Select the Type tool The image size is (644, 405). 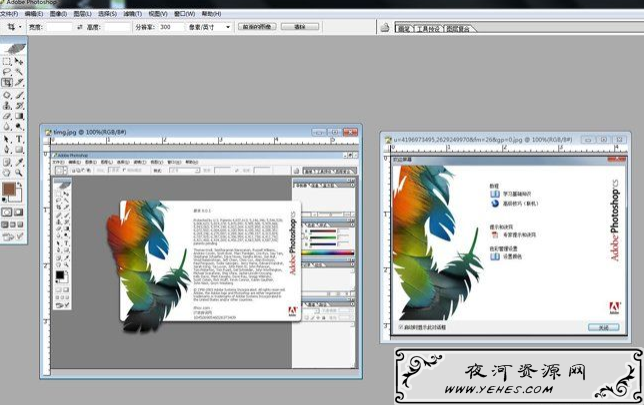19,139
